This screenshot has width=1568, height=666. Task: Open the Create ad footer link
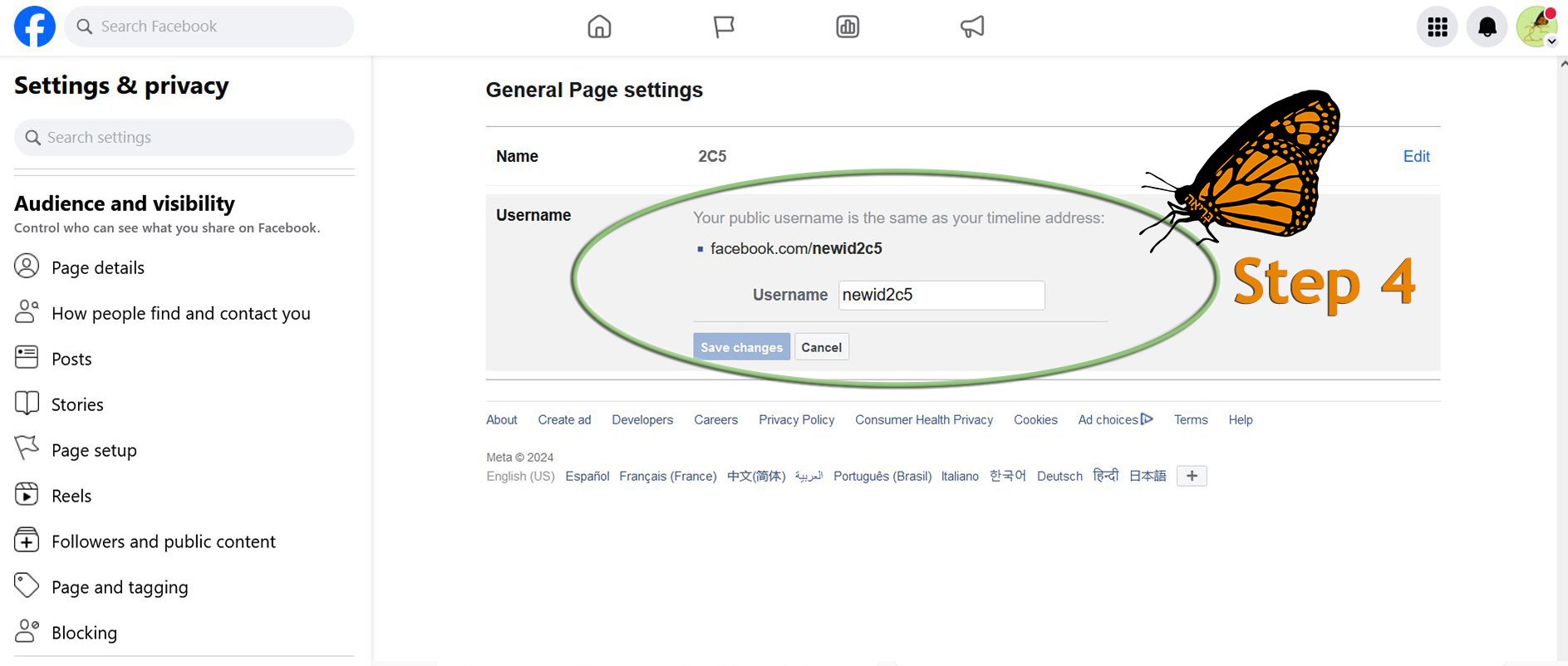(x=564, y=419)
